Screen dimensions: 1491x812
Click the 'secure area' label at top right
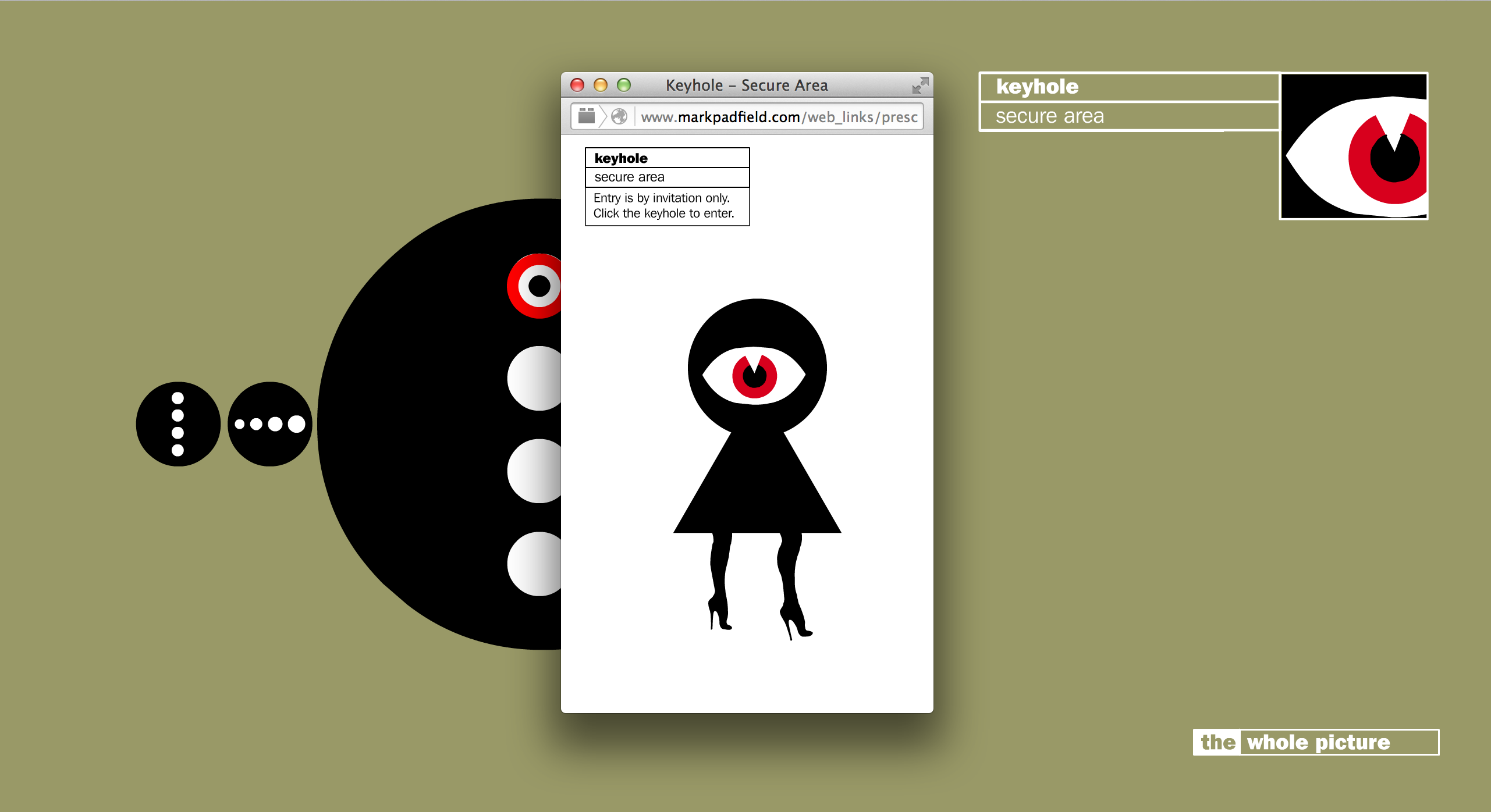[1049, 116]
